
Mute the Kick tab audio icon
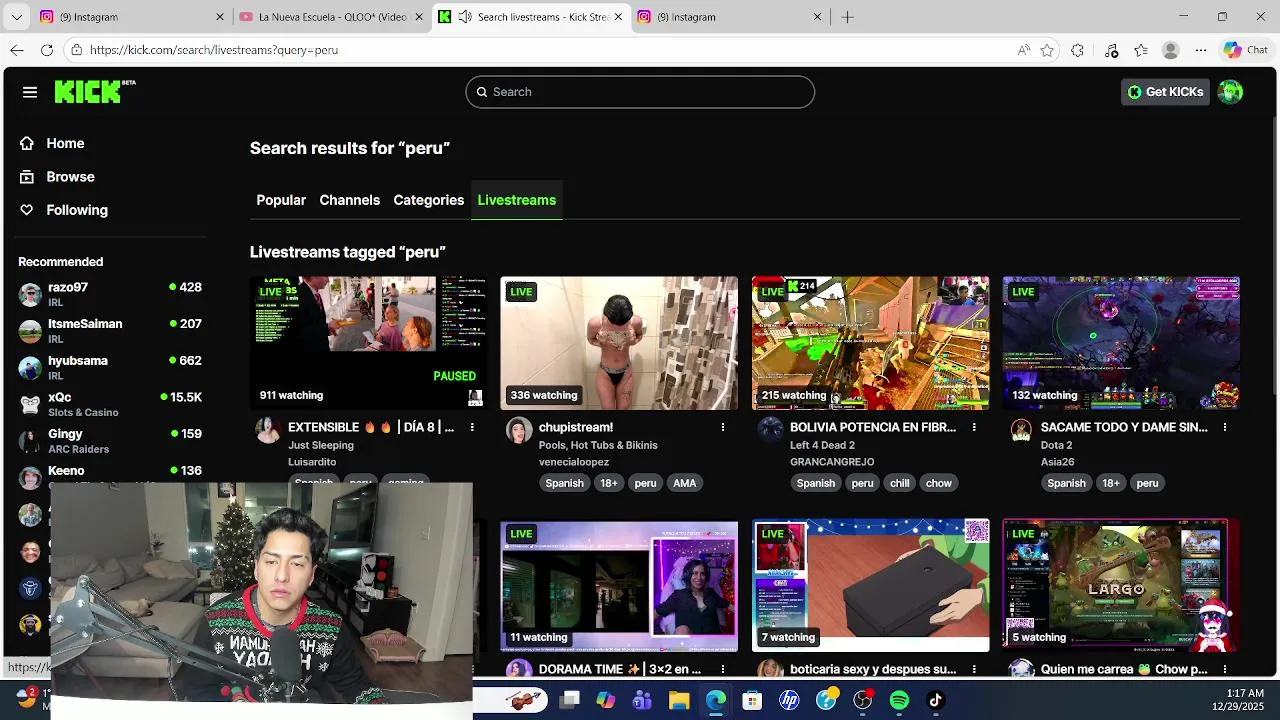coord(465,17)
